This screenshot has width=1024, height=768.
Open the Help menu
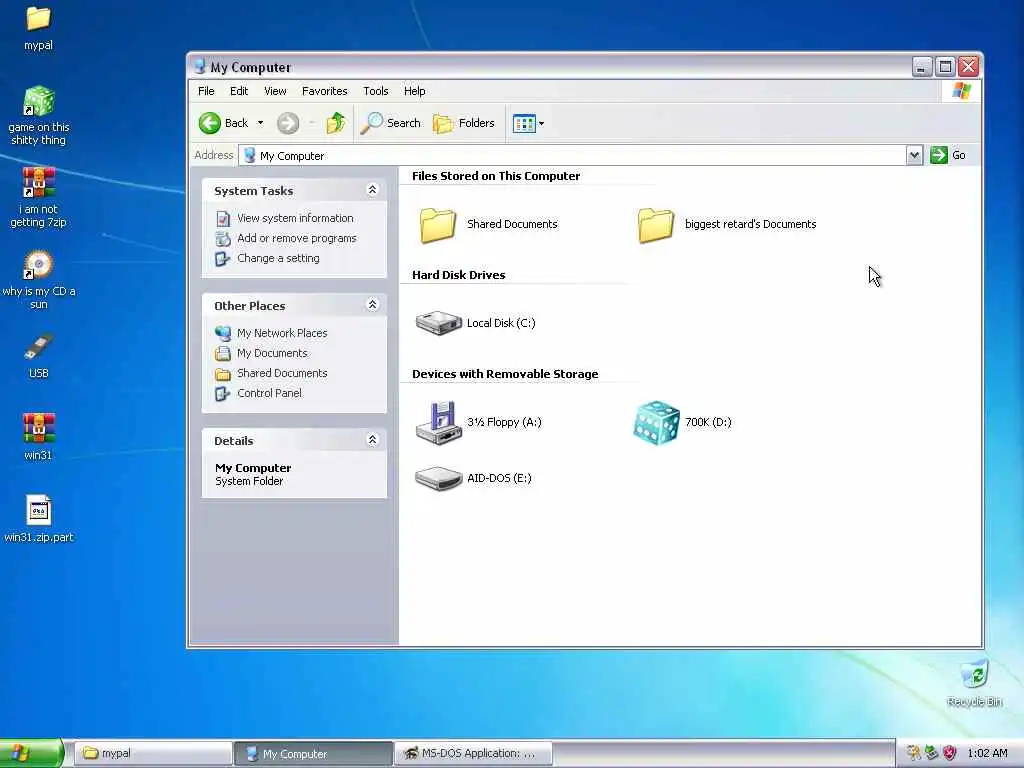point(414,91)
